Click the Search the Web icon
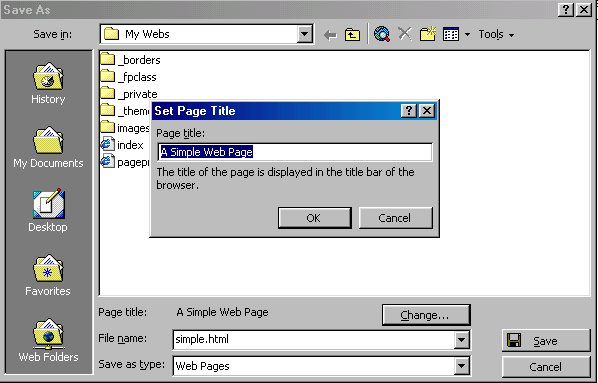 382,34
